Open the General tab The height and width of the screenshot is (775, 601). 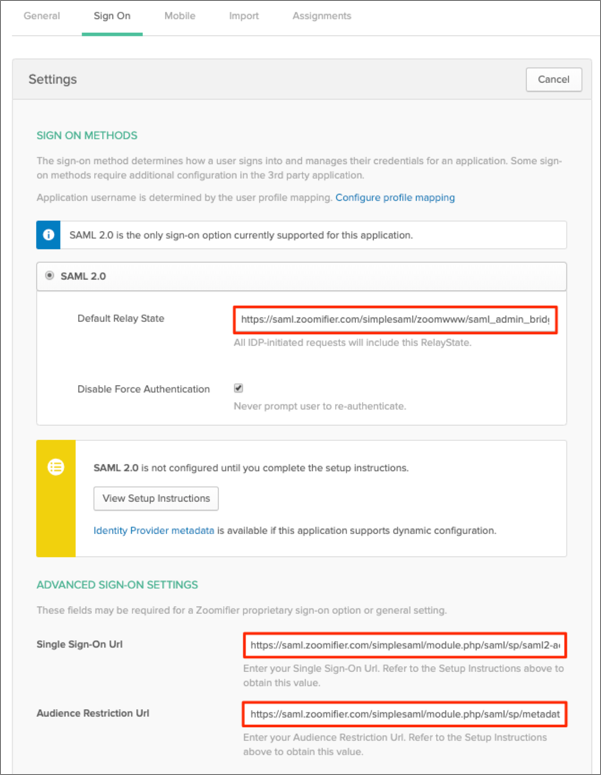42,16
